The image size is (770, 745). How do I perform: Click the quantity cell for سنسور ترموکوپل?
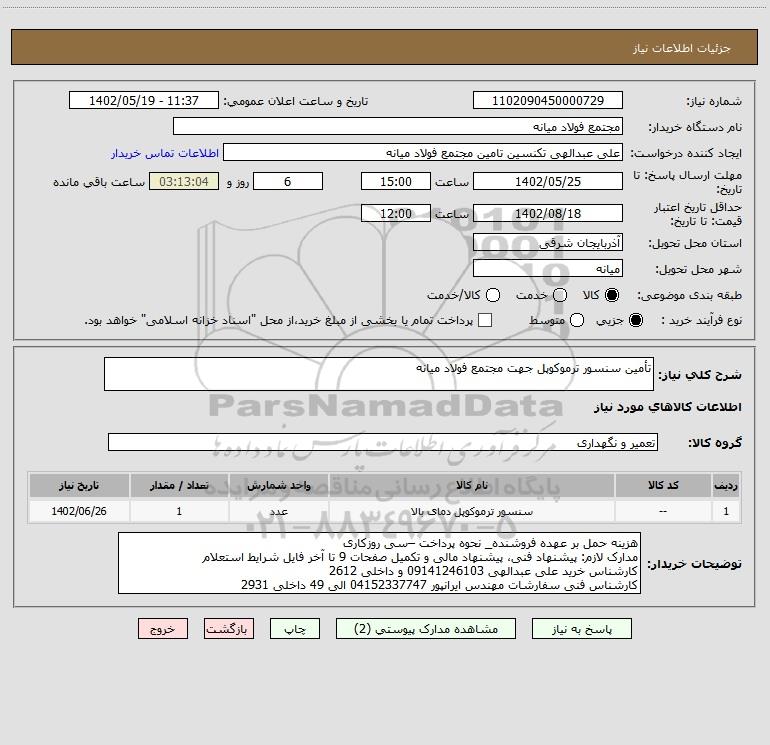(x=179, y=511)
